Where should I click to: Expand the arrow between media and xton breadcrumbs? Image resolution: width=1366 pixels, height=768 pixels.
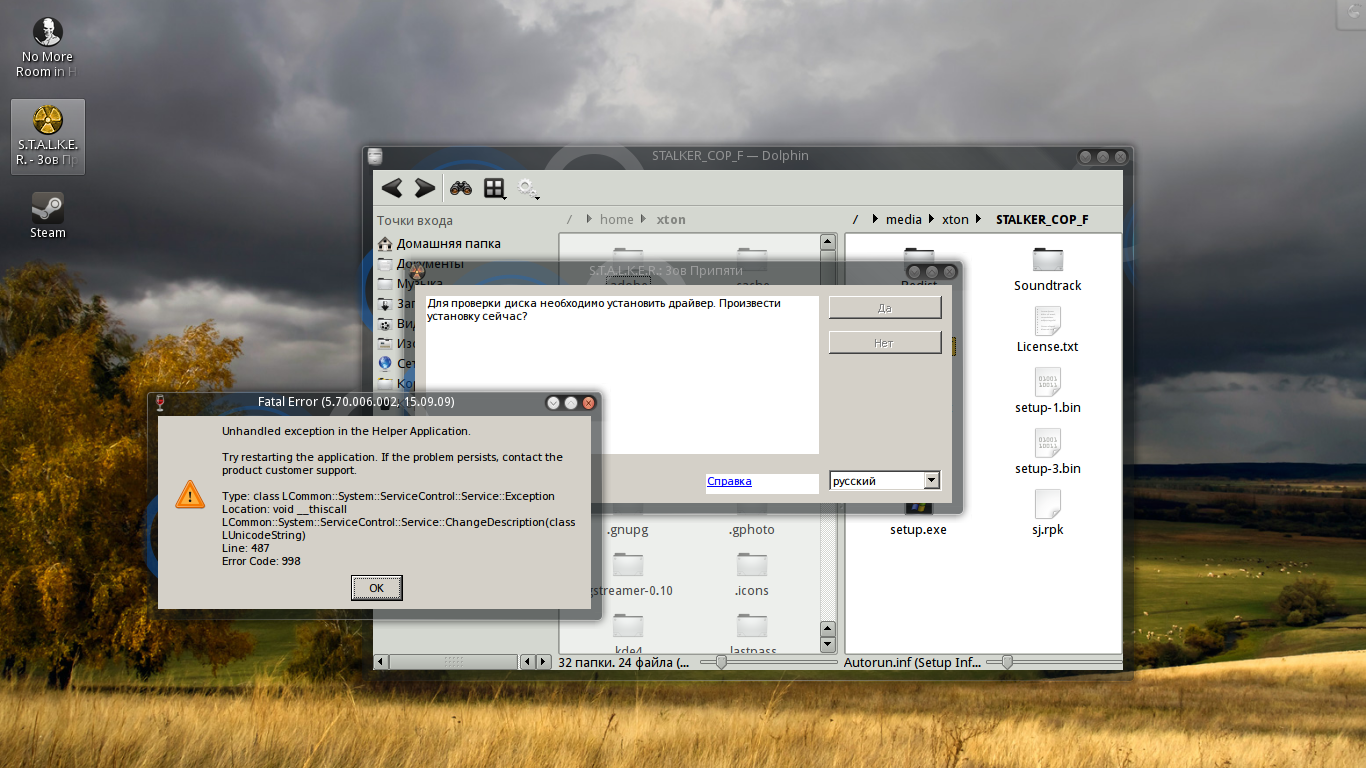point(931,220)
